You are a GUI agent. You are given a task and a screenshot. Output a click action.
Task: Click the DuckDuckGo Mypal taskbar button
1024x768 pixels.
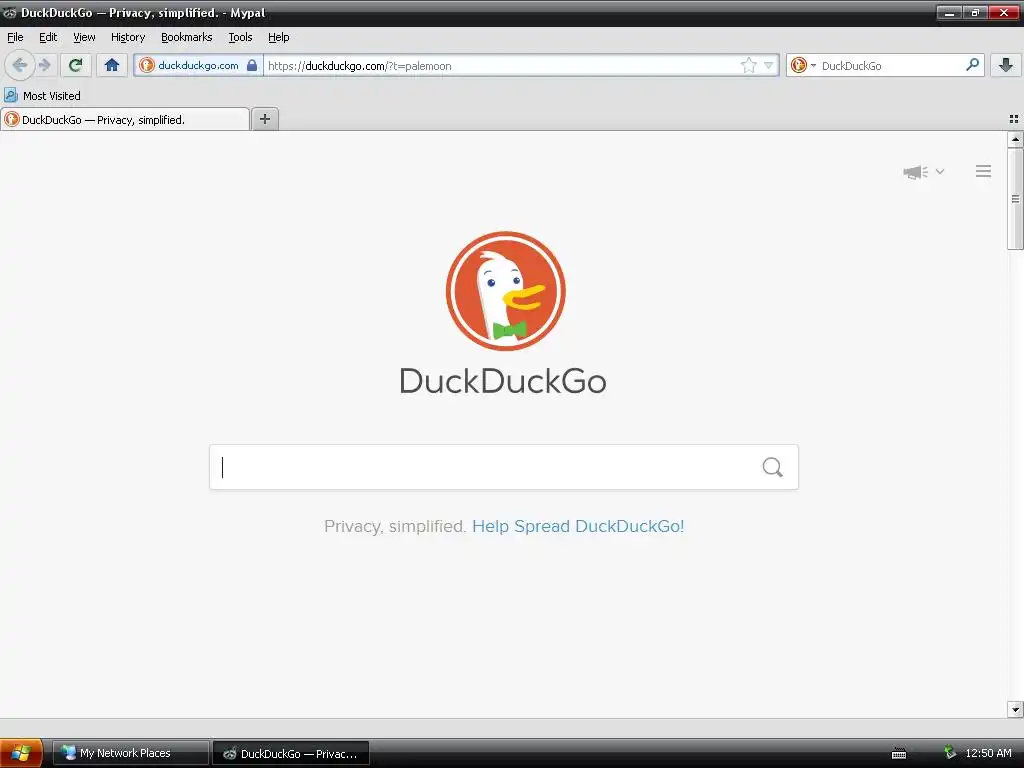click(291, 753)
